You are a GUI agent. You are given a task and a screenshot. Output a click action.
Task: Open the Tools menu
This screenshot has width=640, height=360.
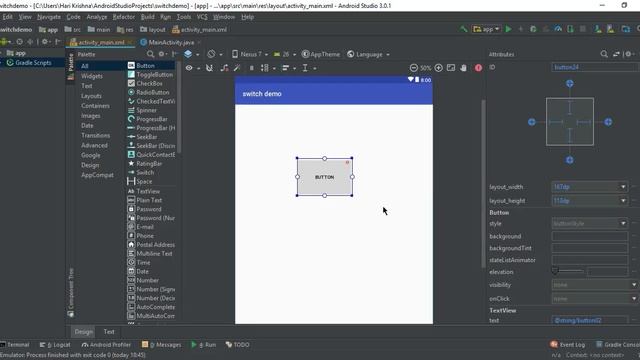184,17
